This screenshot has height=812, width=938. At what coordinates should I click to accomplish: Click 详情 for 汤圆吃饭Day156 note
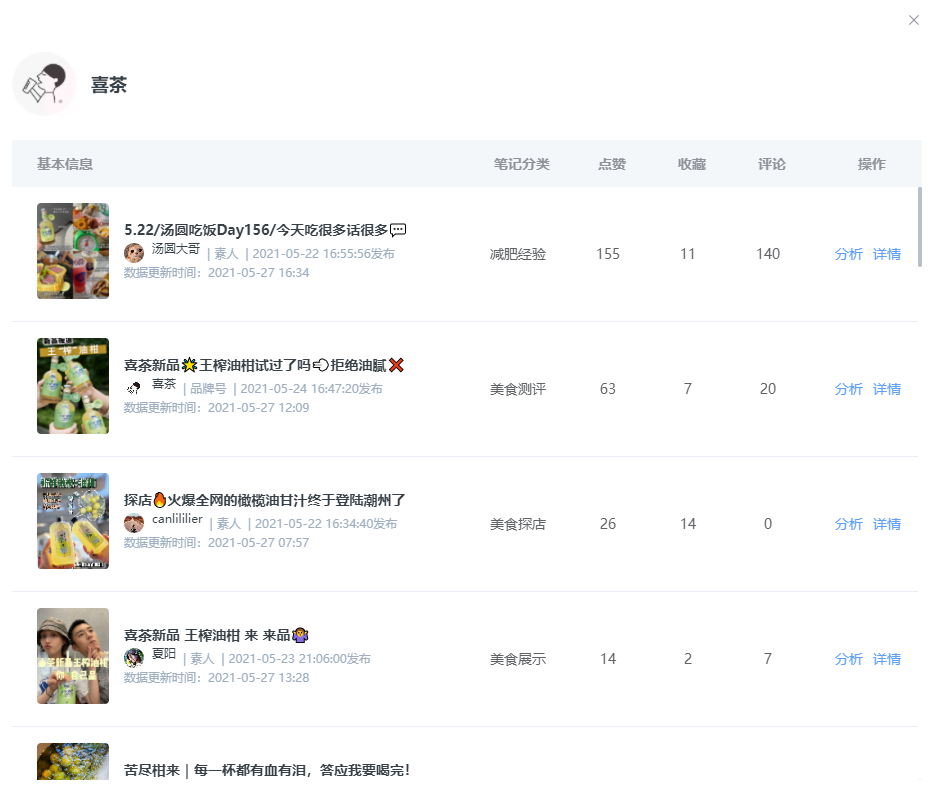[887, 254]
